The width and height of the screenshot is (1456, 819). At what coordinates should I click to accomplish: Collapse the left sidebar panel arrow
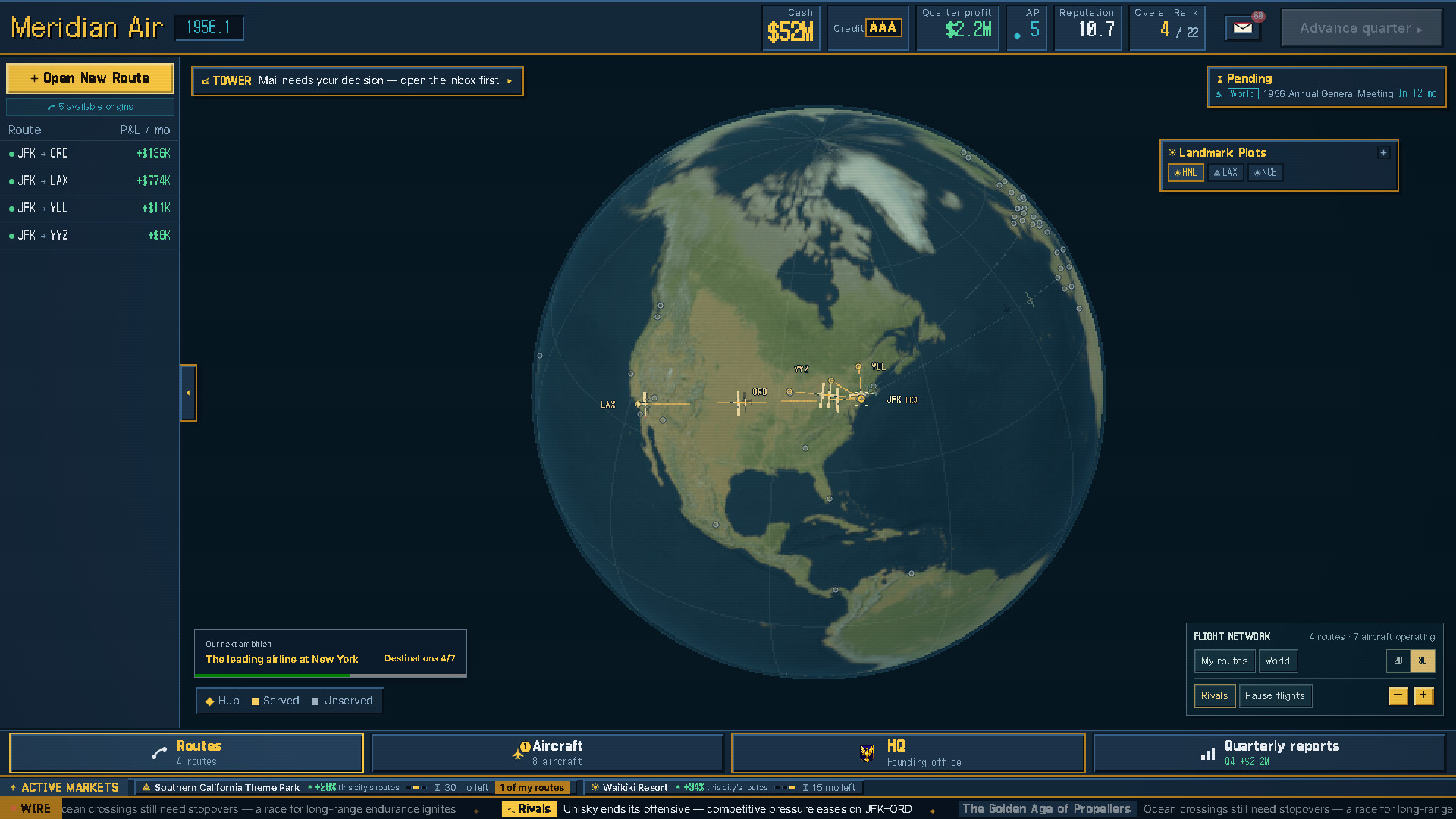(188, 393)
